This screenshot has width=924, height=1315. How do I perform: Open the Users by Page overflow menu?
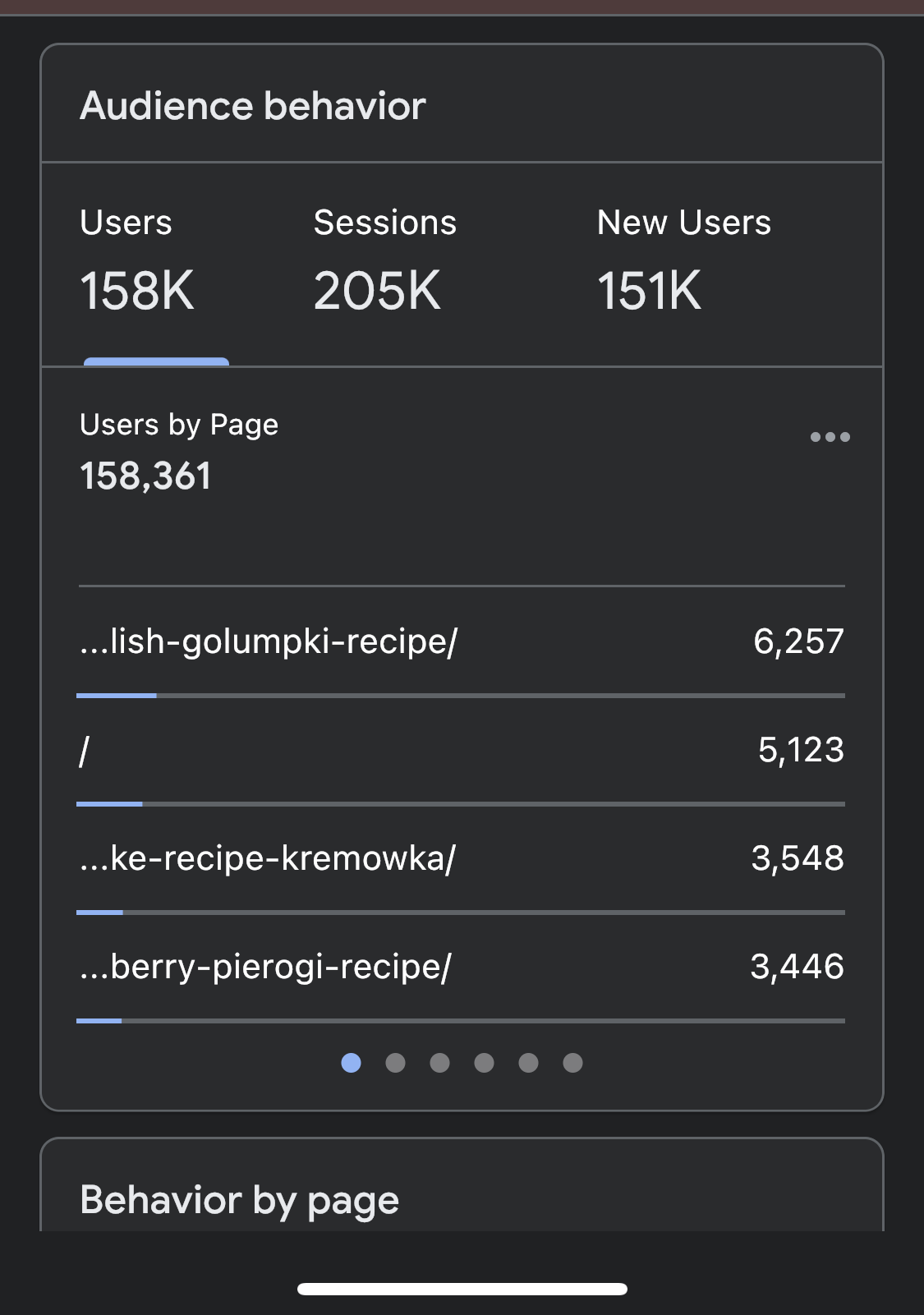click(x=830, y=438)
